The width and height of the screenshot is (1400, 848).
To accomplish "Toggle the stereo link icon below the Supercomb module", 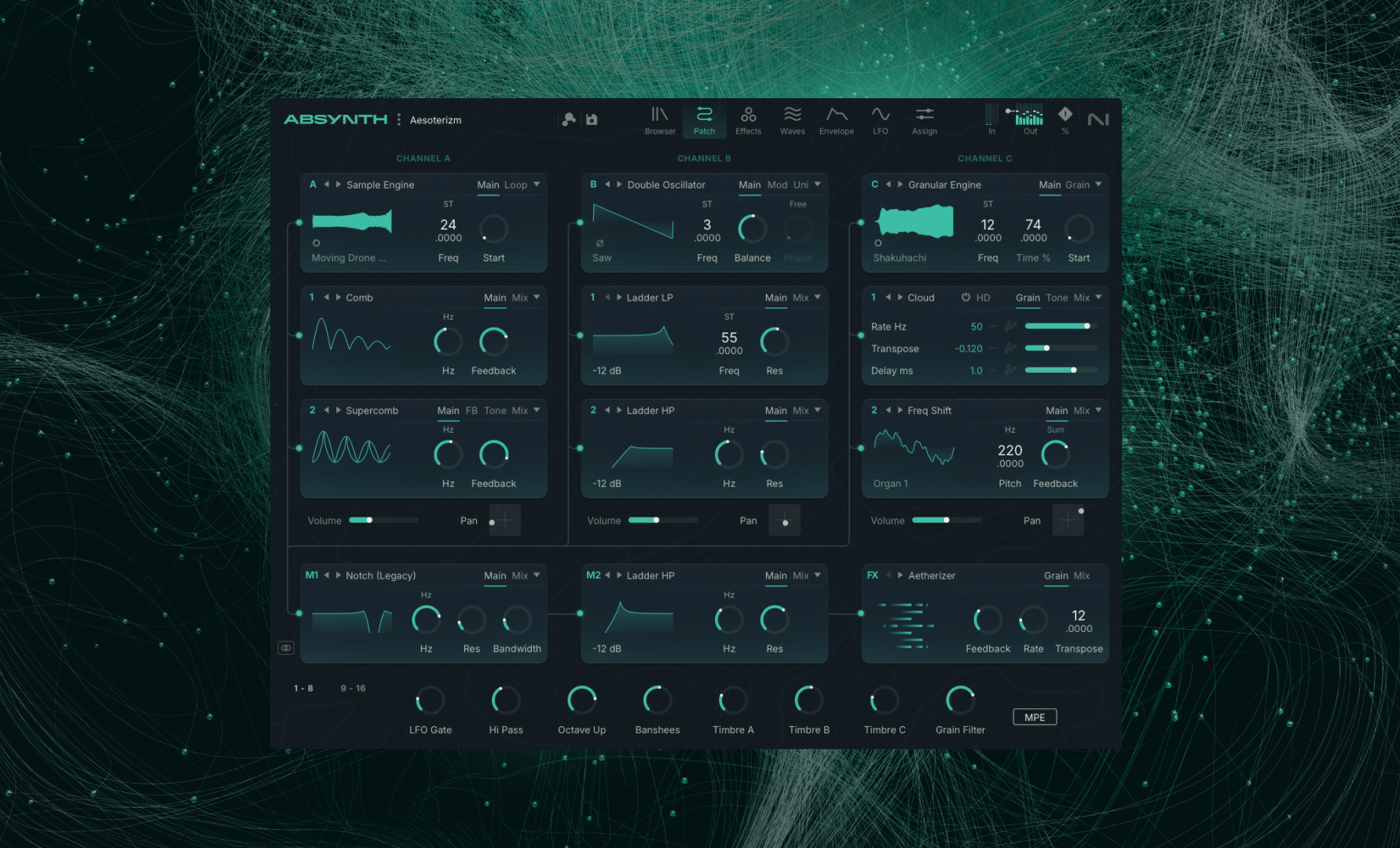I will coord(286,647).
